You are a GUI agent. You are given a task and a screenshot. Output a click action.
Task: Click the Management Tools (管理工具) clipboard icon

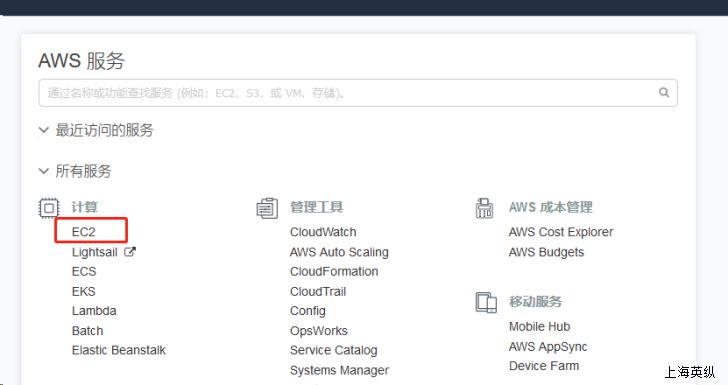pyautogui.click(x=267, y=208)
